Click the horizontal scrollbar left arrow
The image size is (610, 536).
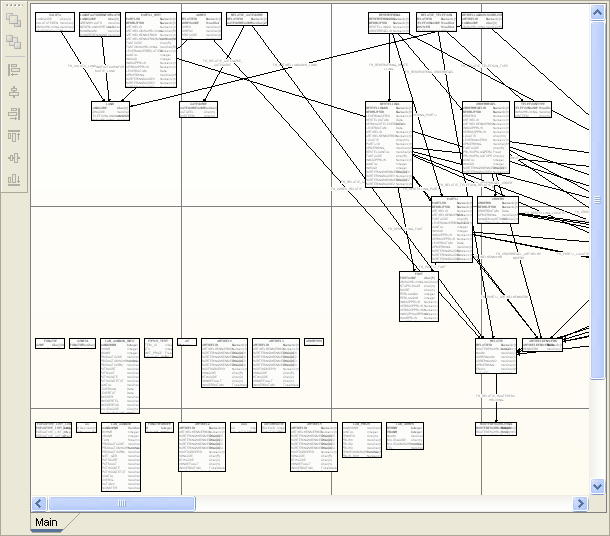click(x=39, y=503)
